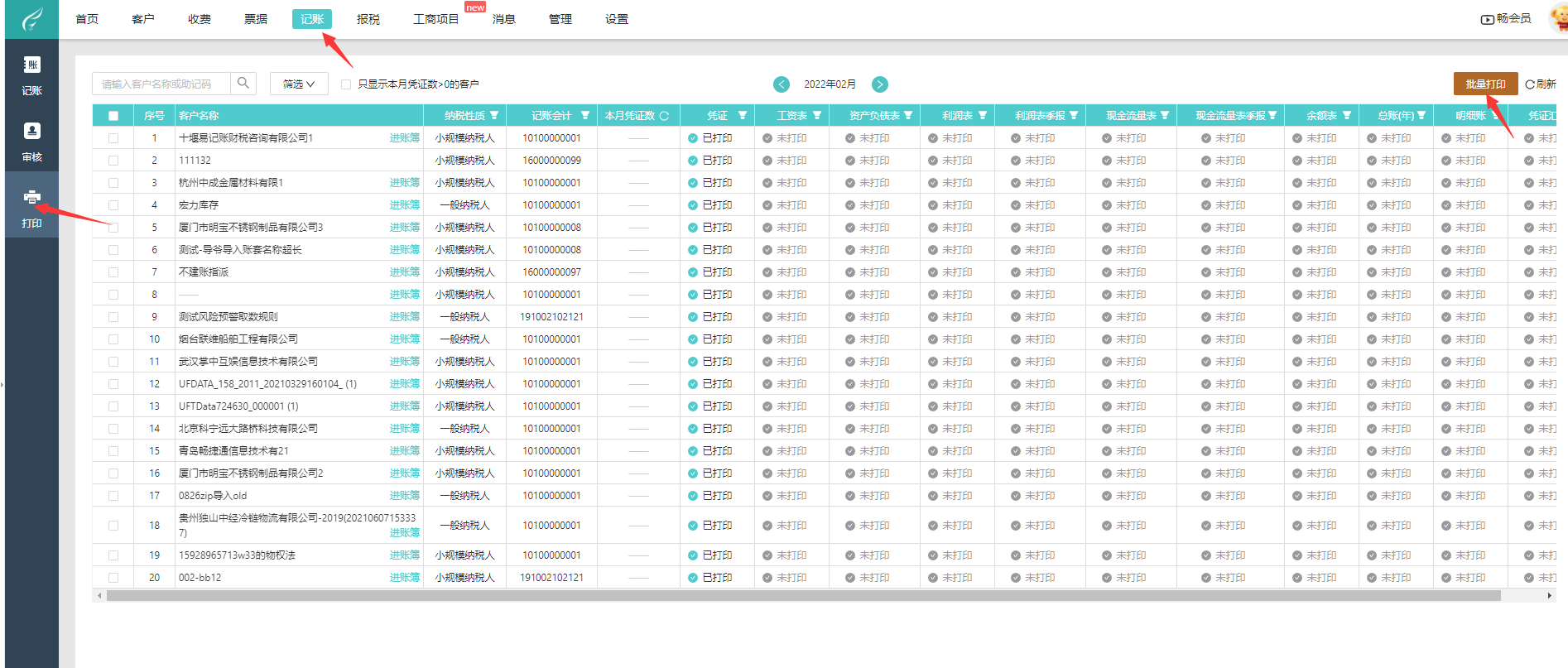Check the row 1 customer checkbox

point(113,138)
